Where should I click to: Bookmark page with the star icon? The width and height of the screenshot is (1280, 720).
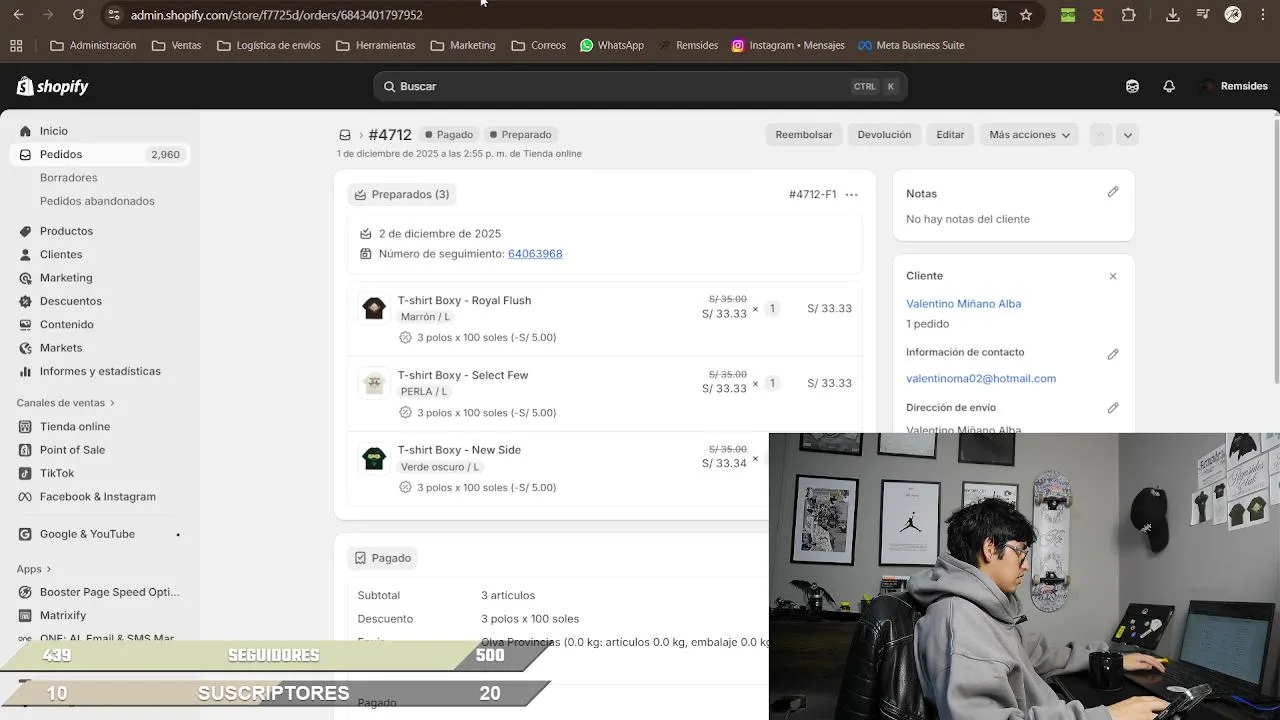[1026, 15]
